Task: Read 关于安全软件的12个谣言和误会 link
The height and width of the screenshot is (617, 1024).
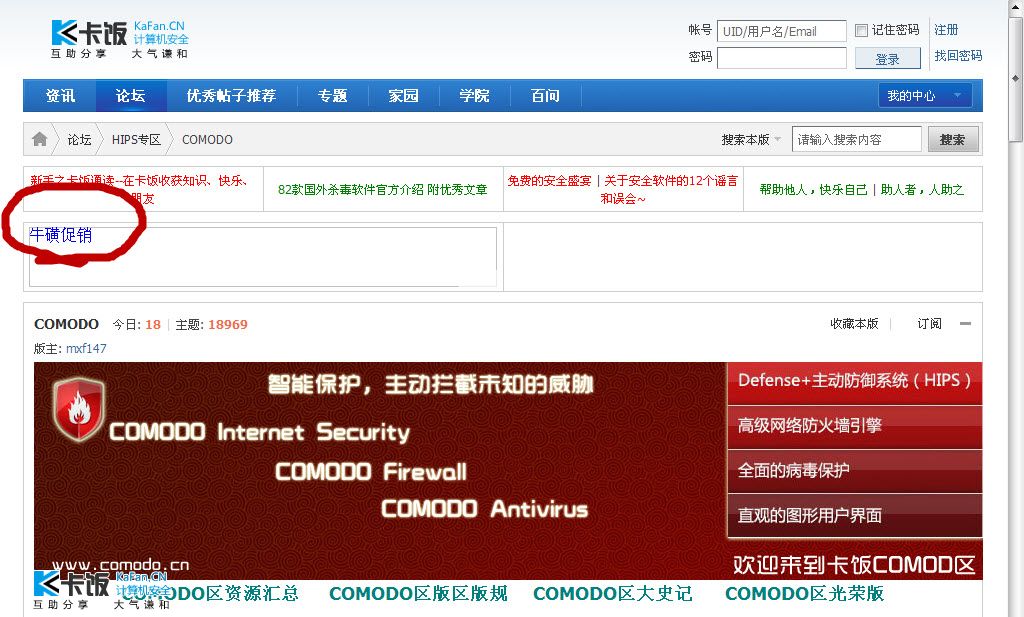Action: (x=671, y=189)
